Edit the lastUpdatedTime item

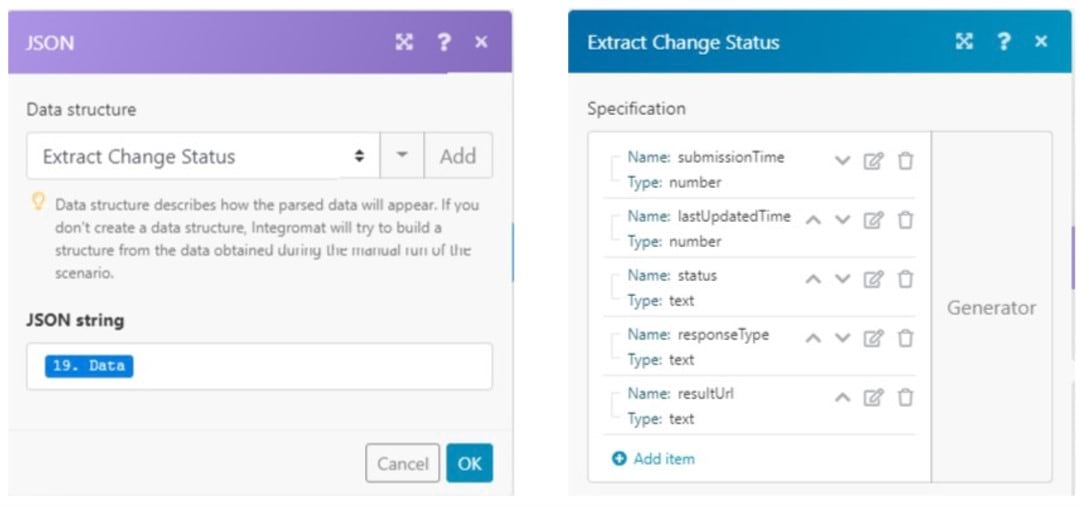click(873, 221)
